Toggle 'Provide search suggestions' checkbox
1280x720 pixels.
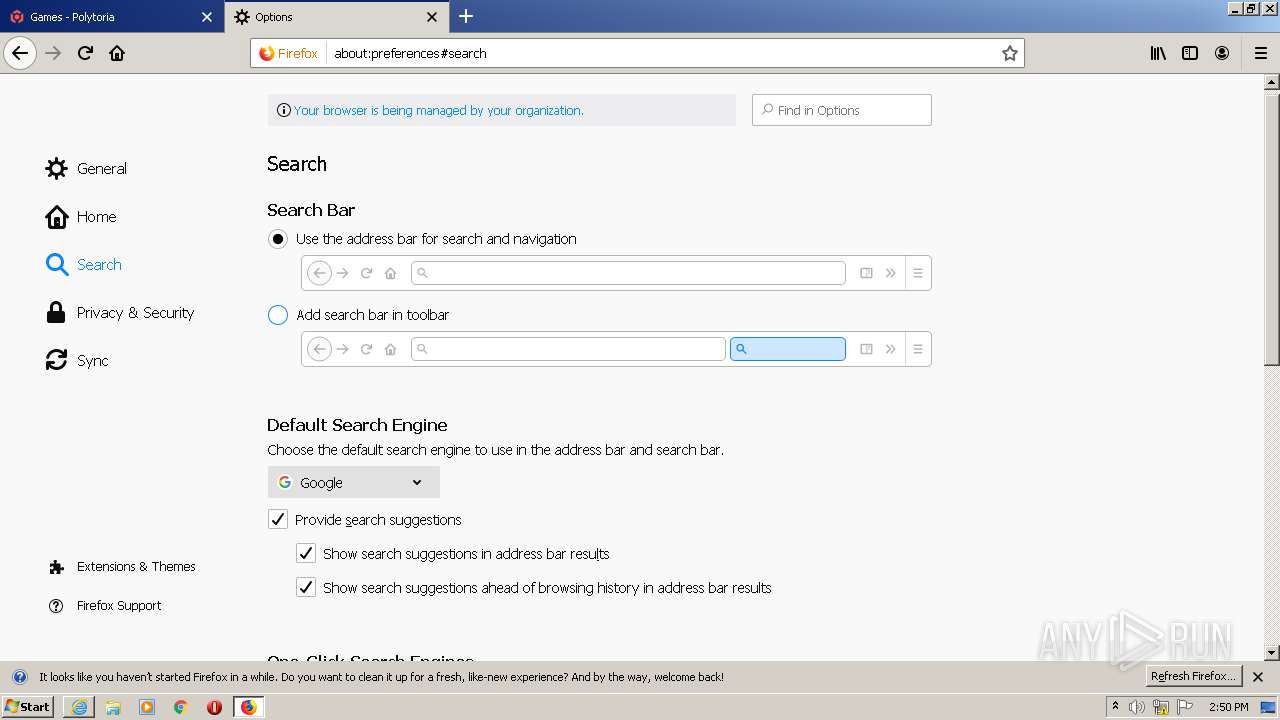pyautogui.click(x=278, y=520)
